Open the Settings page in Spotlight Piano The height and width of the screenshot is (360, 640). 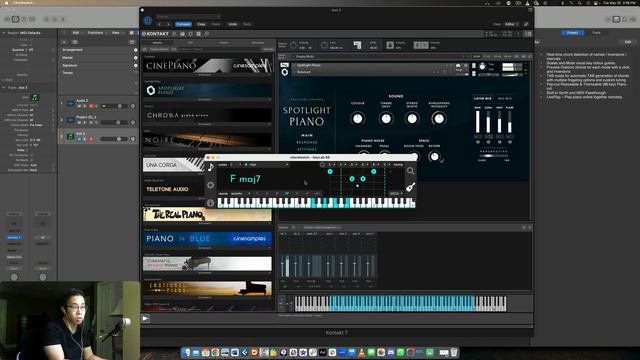coord(307,149)
